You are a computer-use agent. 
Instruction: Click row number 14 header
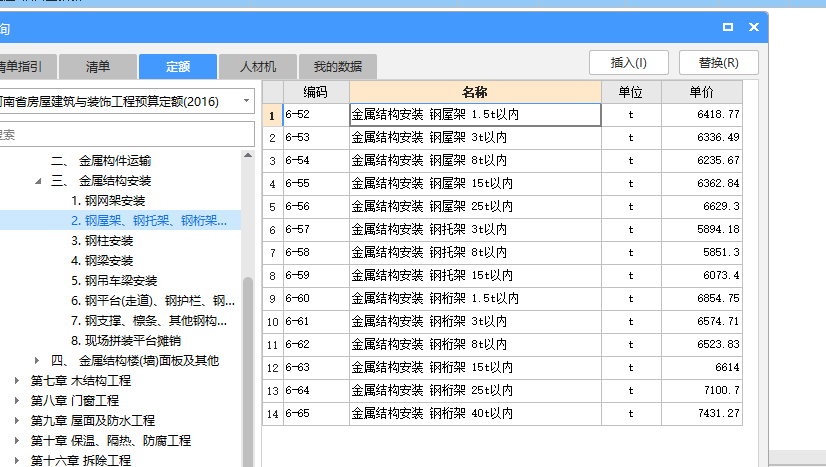[272, 413]
